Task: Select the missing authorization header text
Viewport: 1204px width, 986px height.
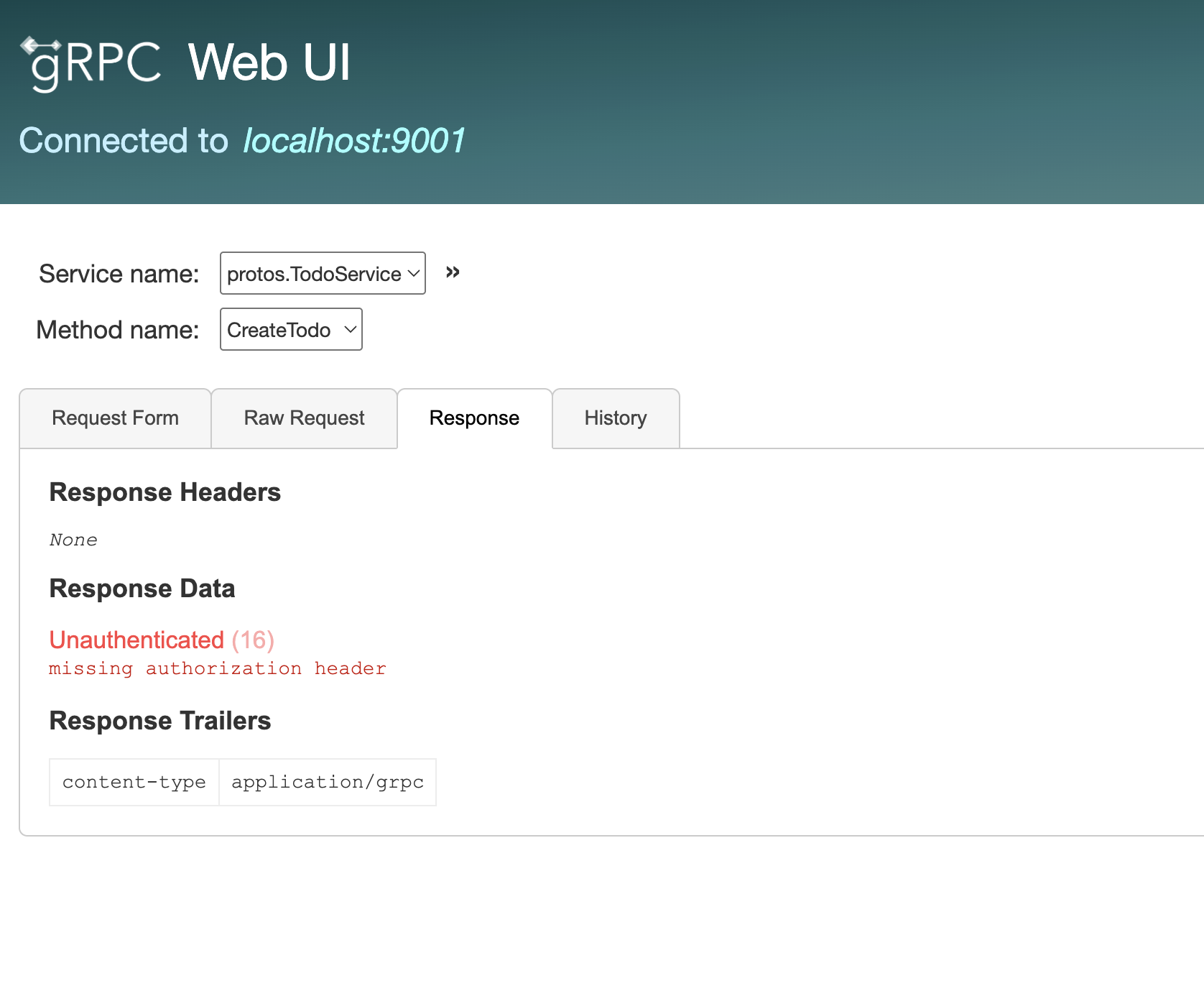Action: tap(216, 668)
